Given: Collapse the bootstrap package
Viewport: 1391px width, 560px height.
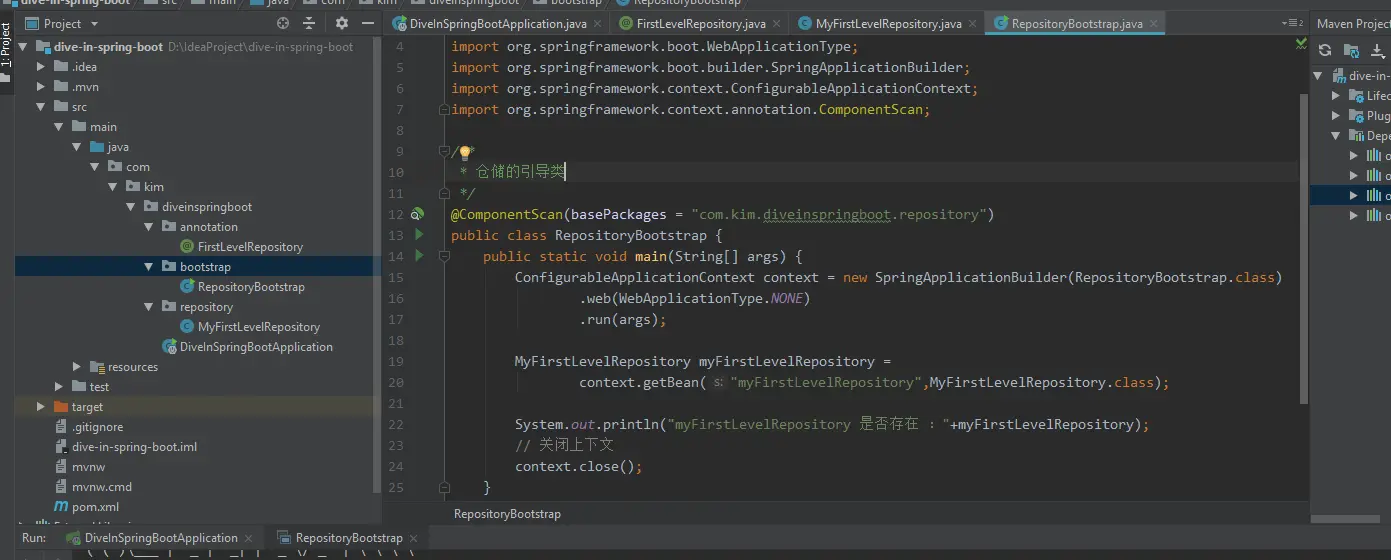Looking at the screenshot, I should pyautogui.click(x=148, y=267).
